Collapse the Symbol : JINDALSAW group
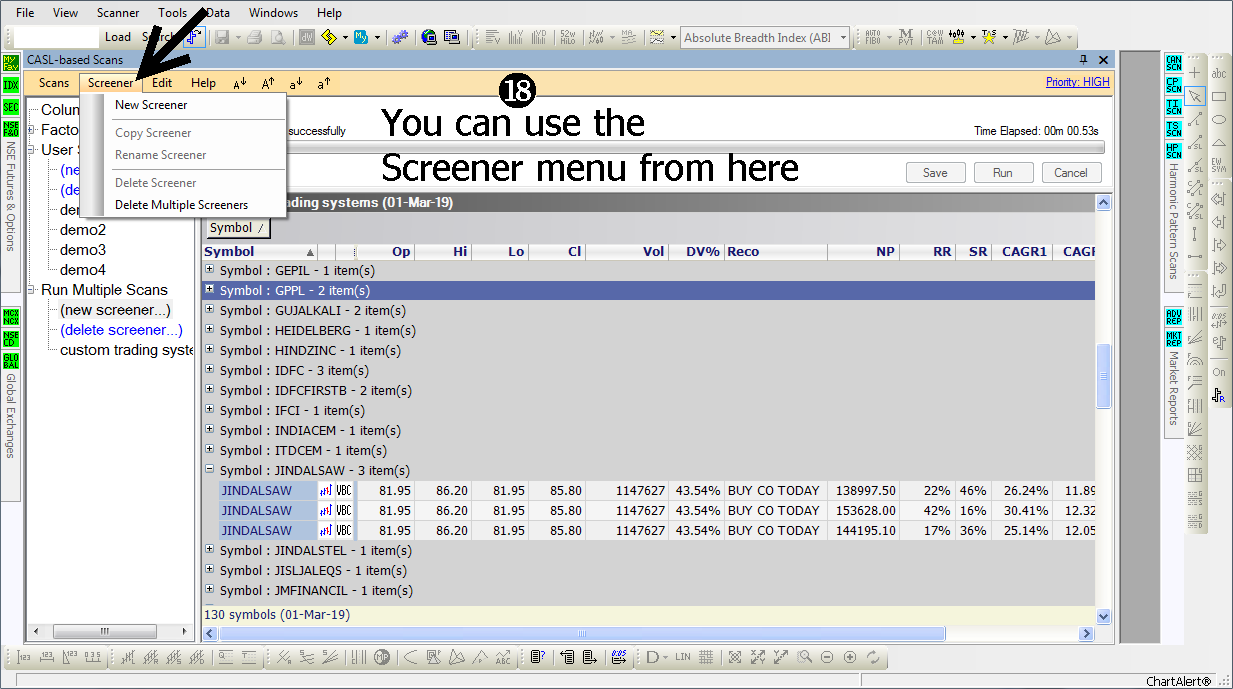 click(x=209, y=470)
